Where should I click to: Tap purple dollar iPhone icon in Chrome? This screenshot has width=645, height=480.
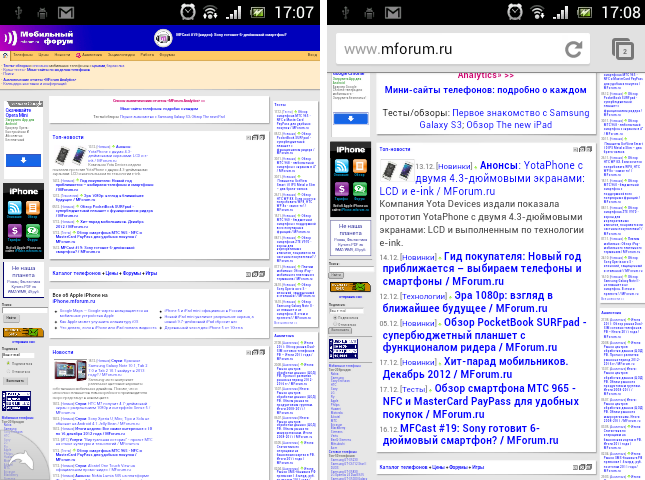tap(341, 189)
